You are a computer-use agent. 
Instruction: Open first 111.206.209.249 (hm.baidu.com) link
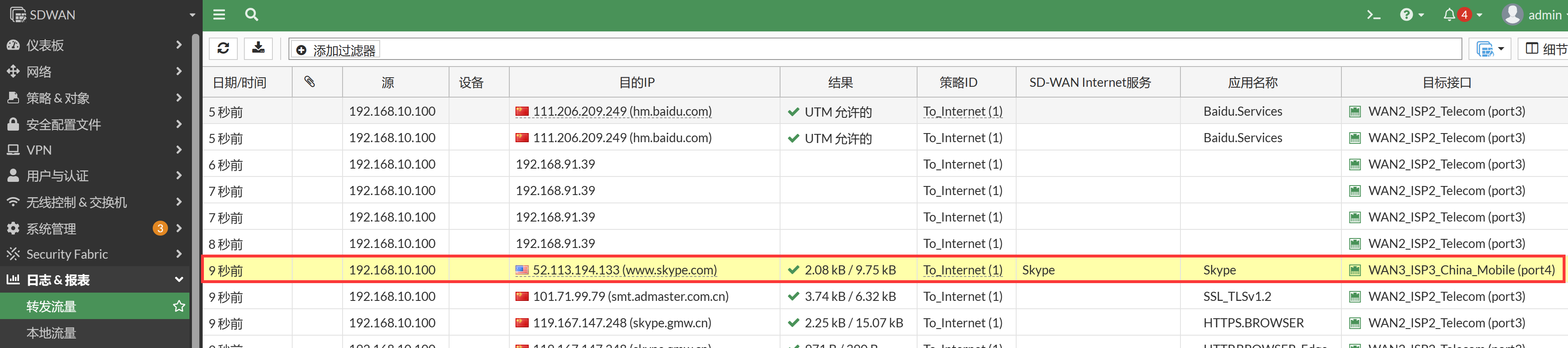click(x=622, y=111)
